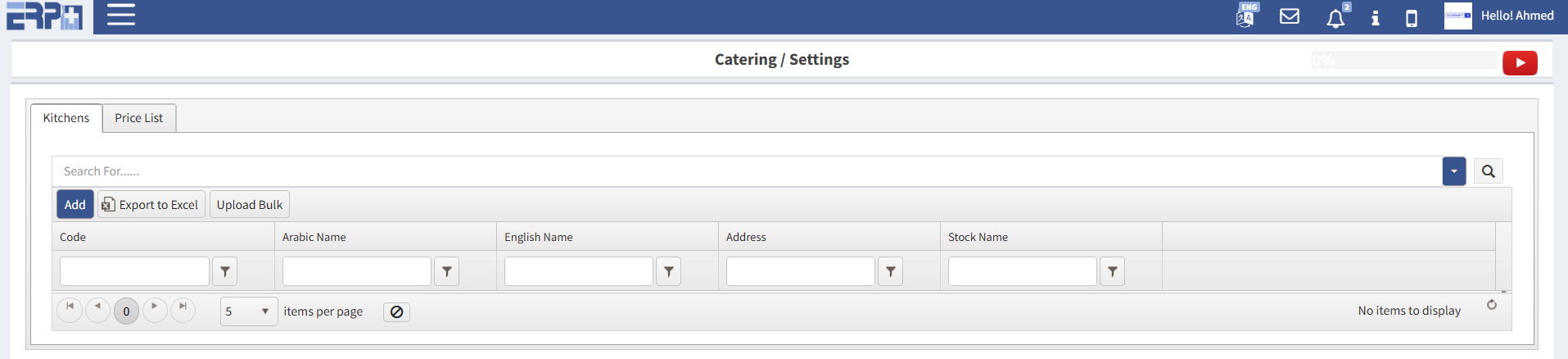Switch language with the ENG icon

point(1245,16)
